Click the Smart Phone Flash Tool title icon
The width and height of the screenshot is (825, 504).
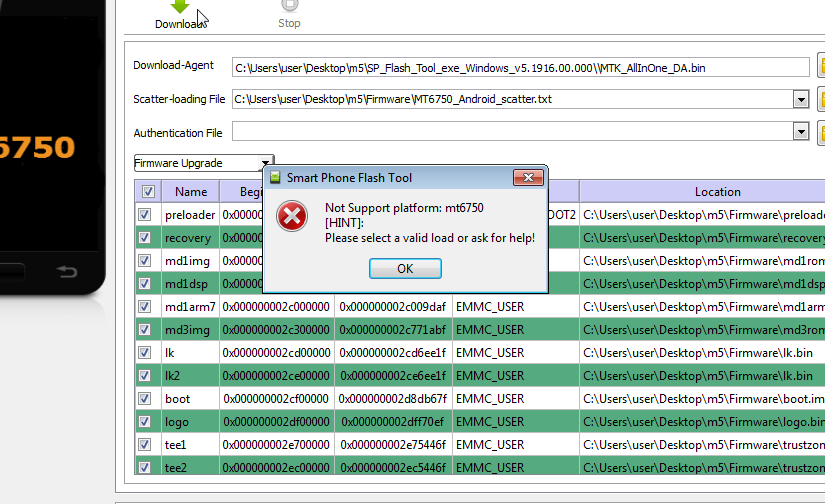[275, 178]
